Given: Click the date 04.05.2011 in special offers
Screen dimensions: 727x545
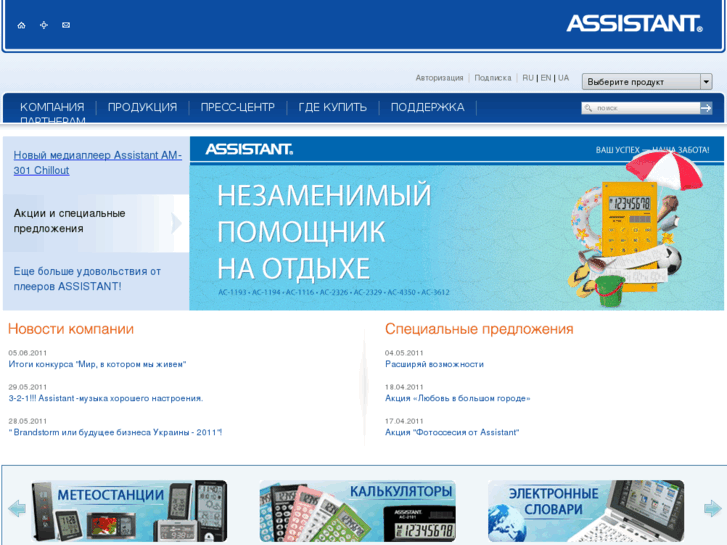Looking at the screenshot, I should (x=404, y=353).
